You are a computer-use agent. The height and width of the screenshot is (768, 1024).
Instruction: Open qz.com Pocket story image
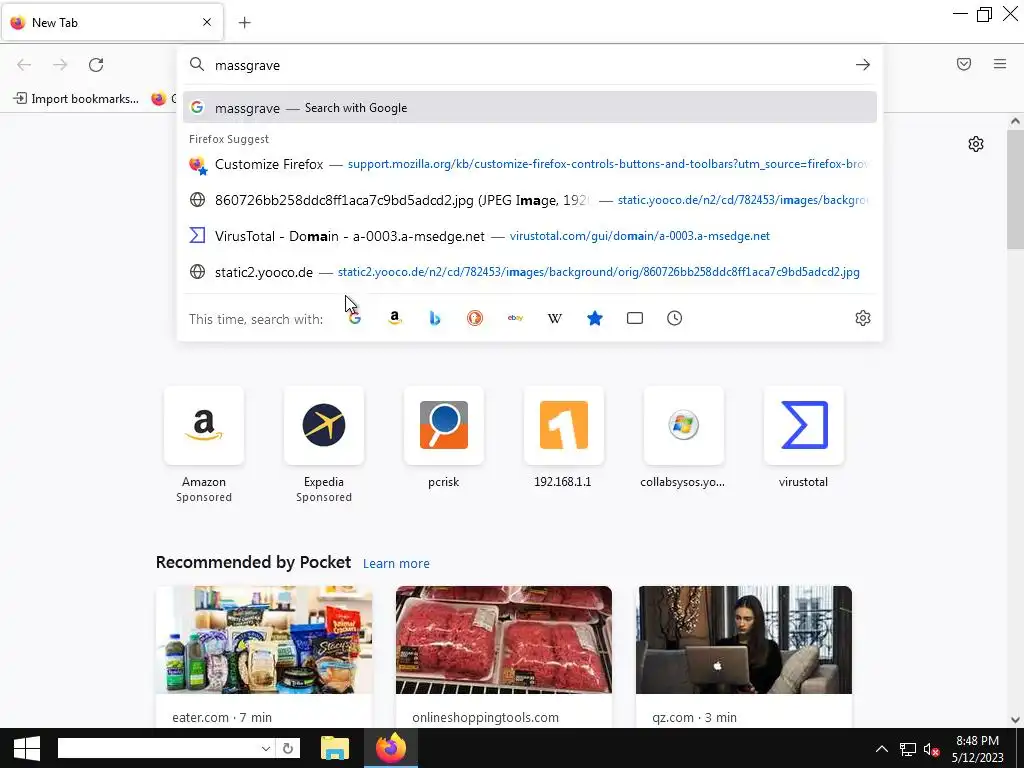pos(744,640)
